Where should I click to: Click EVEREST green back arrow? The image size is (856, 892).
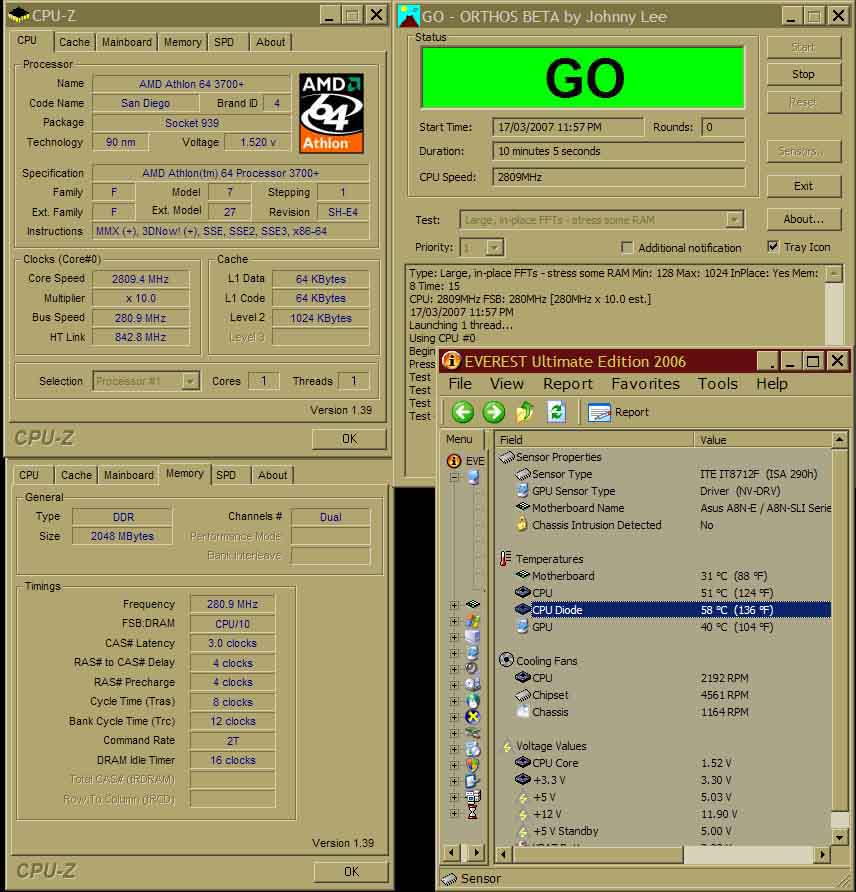462,411
